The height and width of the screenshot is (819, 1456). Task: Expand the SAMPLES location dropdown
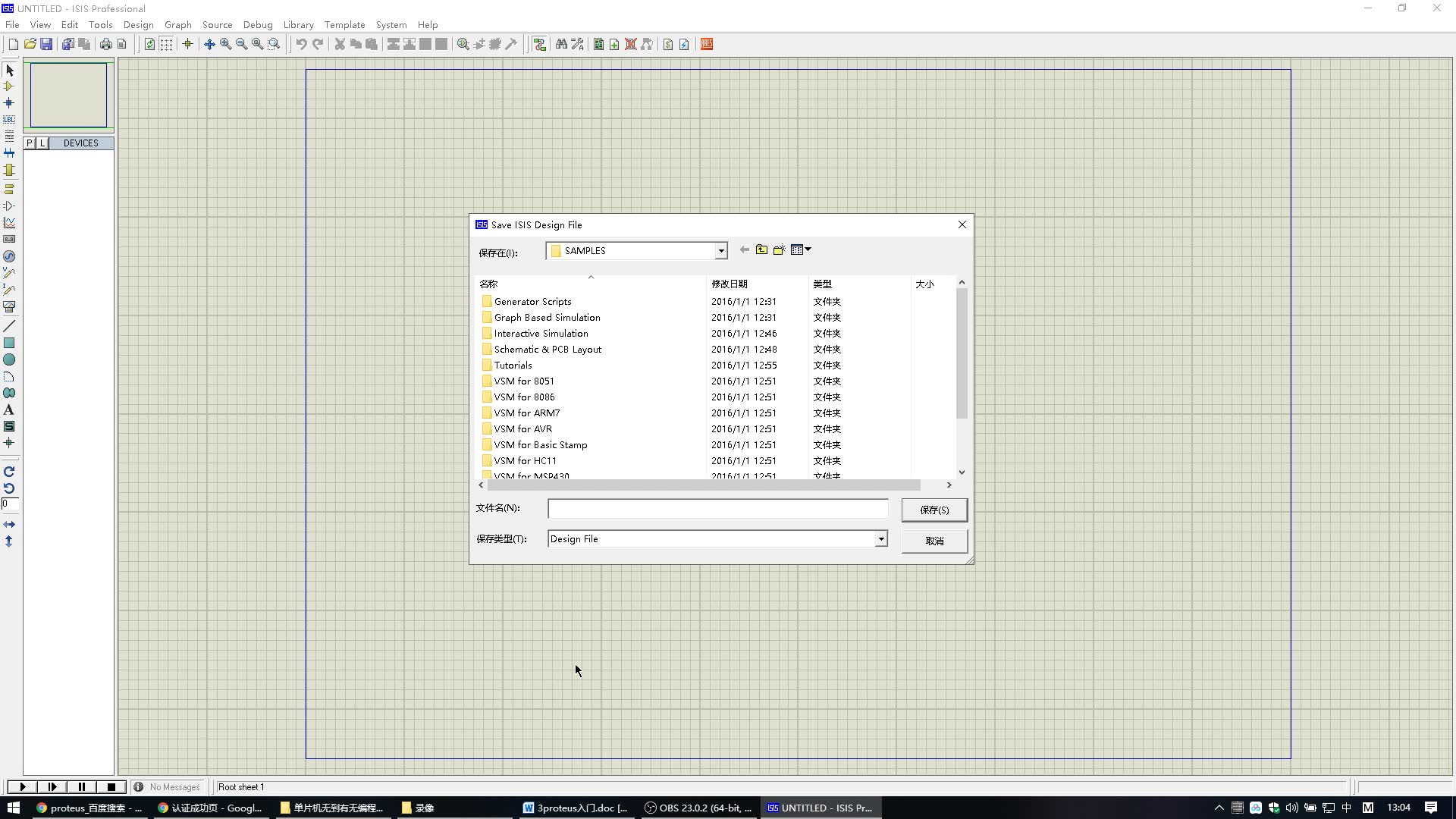tap(721, 251)
